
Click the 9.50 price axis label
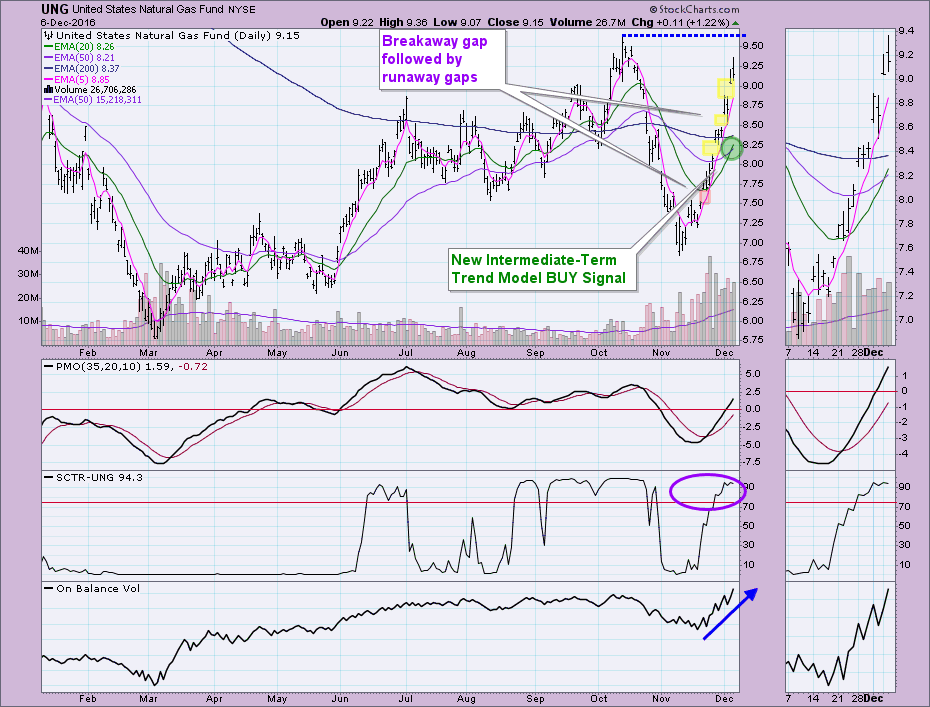pos(752,46)
